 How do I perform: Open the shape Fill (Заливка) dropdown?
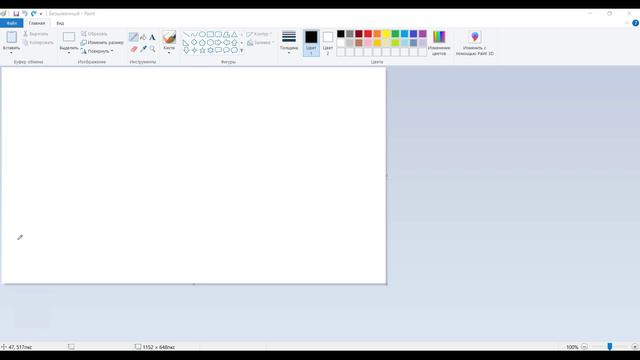pyautogui.click(x=260, y=42)
